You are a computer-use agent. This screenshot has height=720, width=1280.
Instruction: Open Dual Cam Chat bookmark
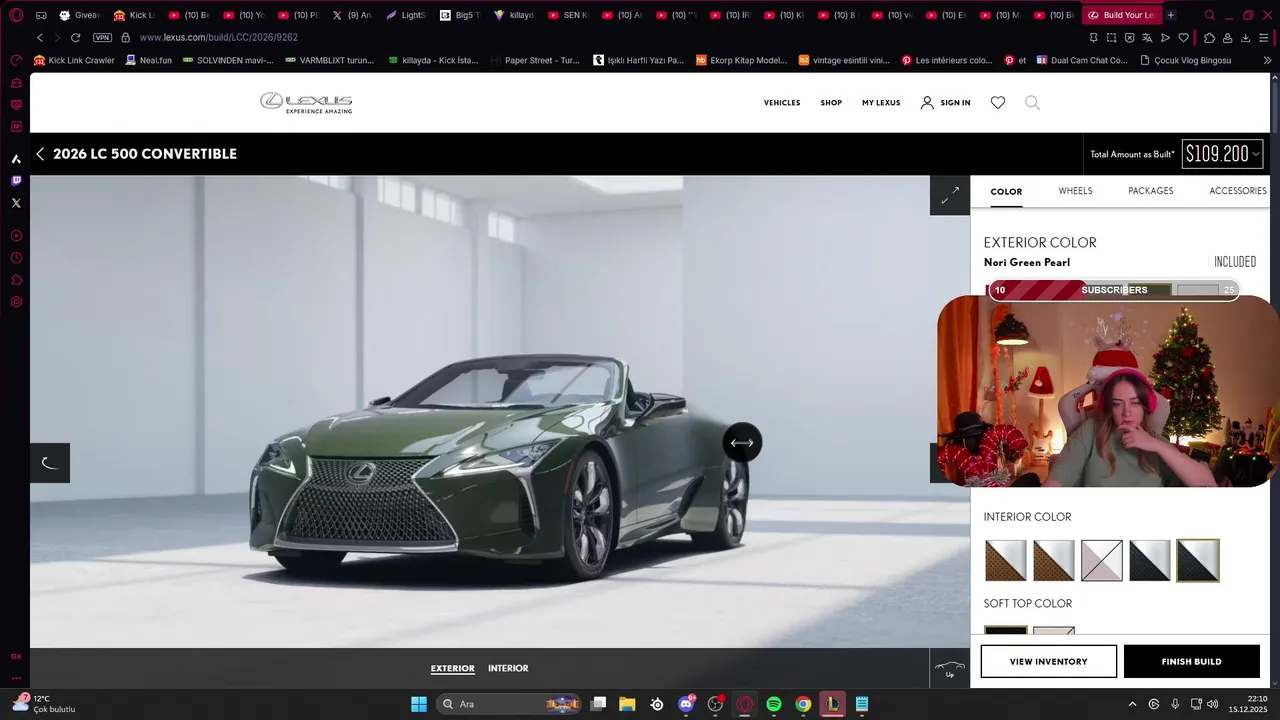[x=1082, y=60]
